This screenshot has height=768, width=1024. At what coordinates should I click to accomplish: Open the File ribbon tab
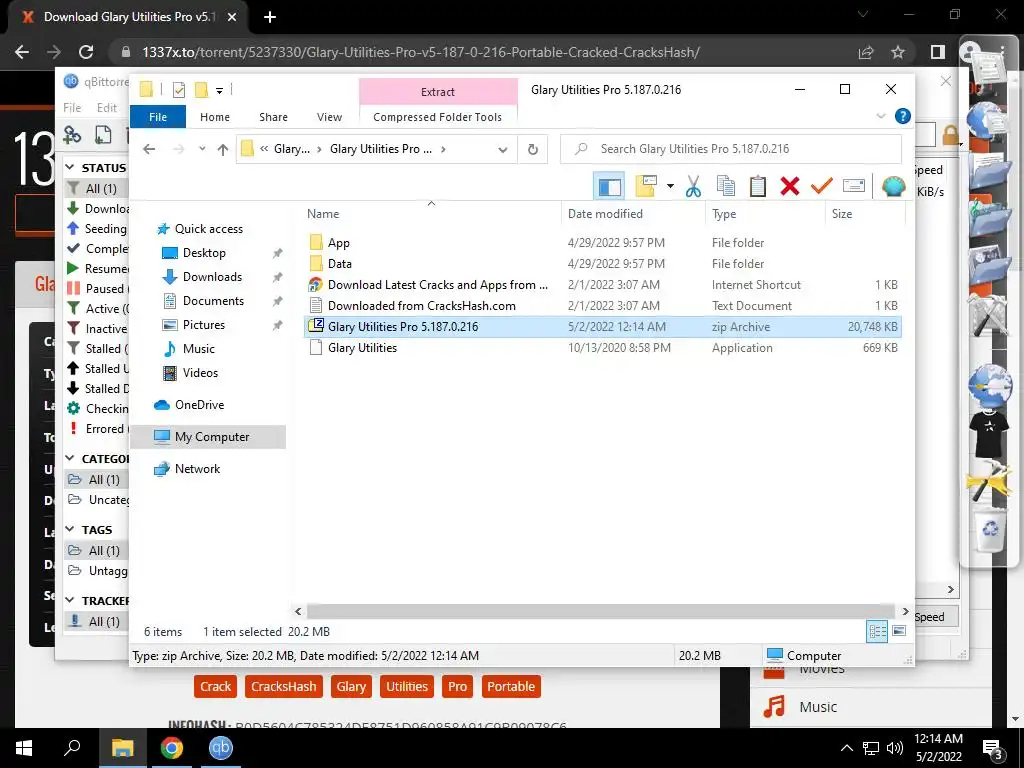[x=158, y=117]
